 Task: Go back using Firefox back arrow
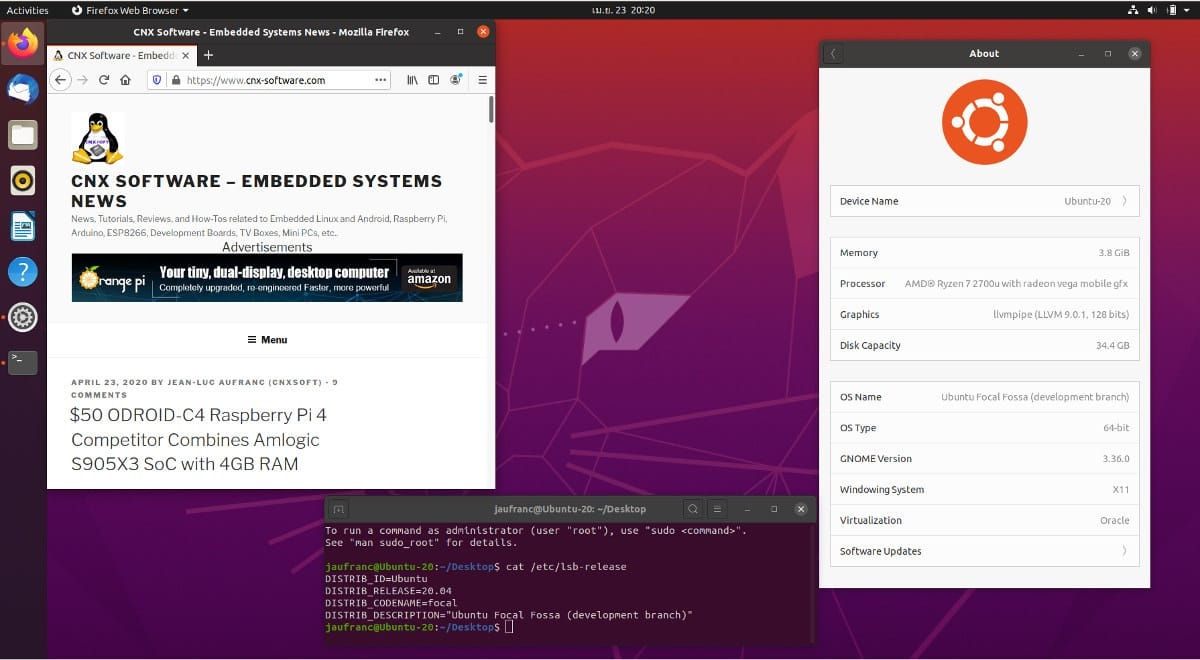(60, 80)
